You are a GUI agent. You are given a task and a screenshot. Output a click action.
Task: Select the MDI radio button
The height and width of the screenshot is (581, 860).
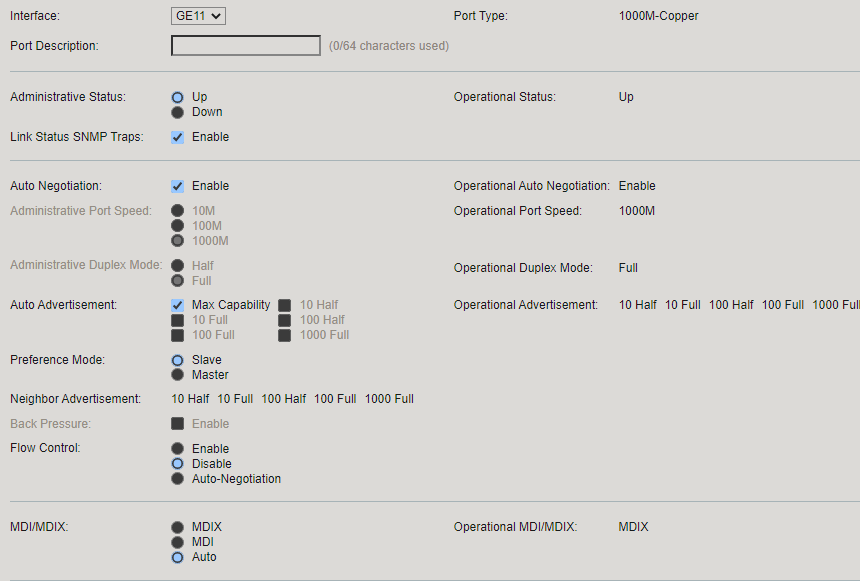[177, 542]
